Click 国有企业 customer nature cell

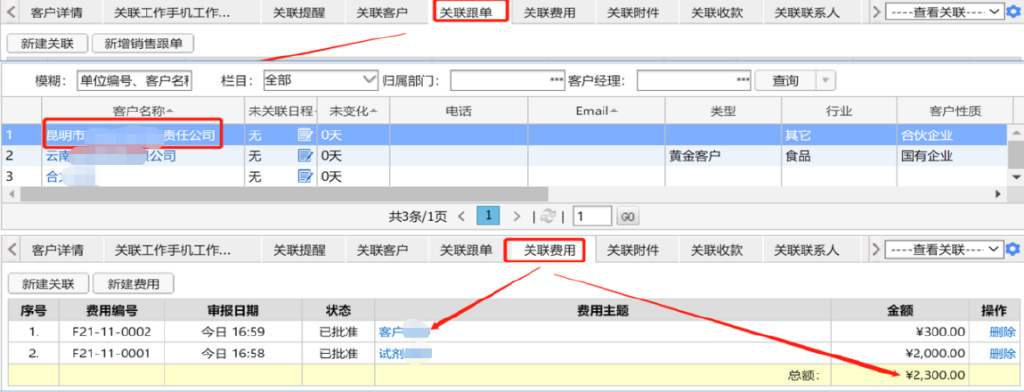click(x=953, y=155)
